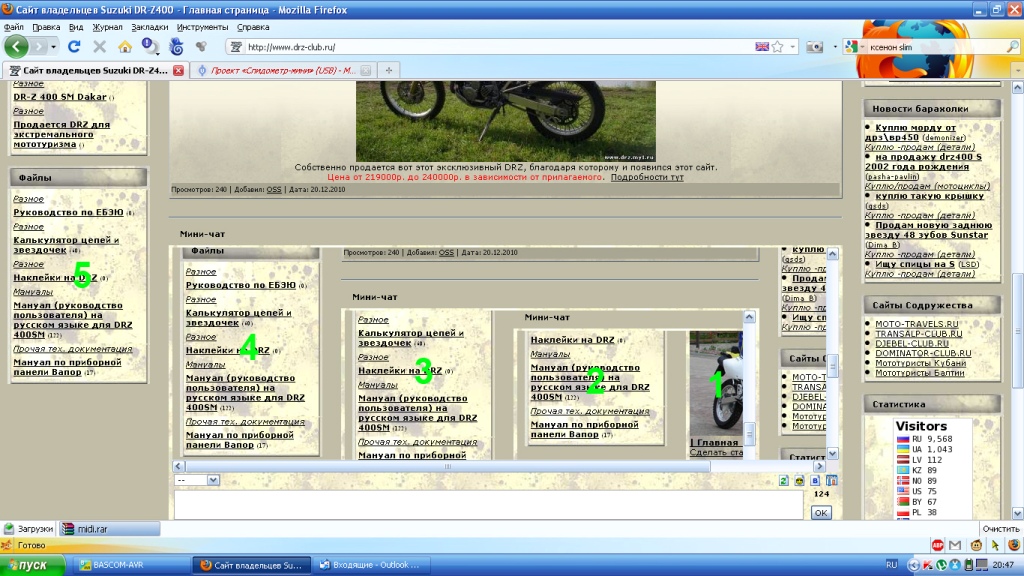Screen dimensions: 1024x576
Task: Click the Forward navigation arrow
Action: coord(39,46)
